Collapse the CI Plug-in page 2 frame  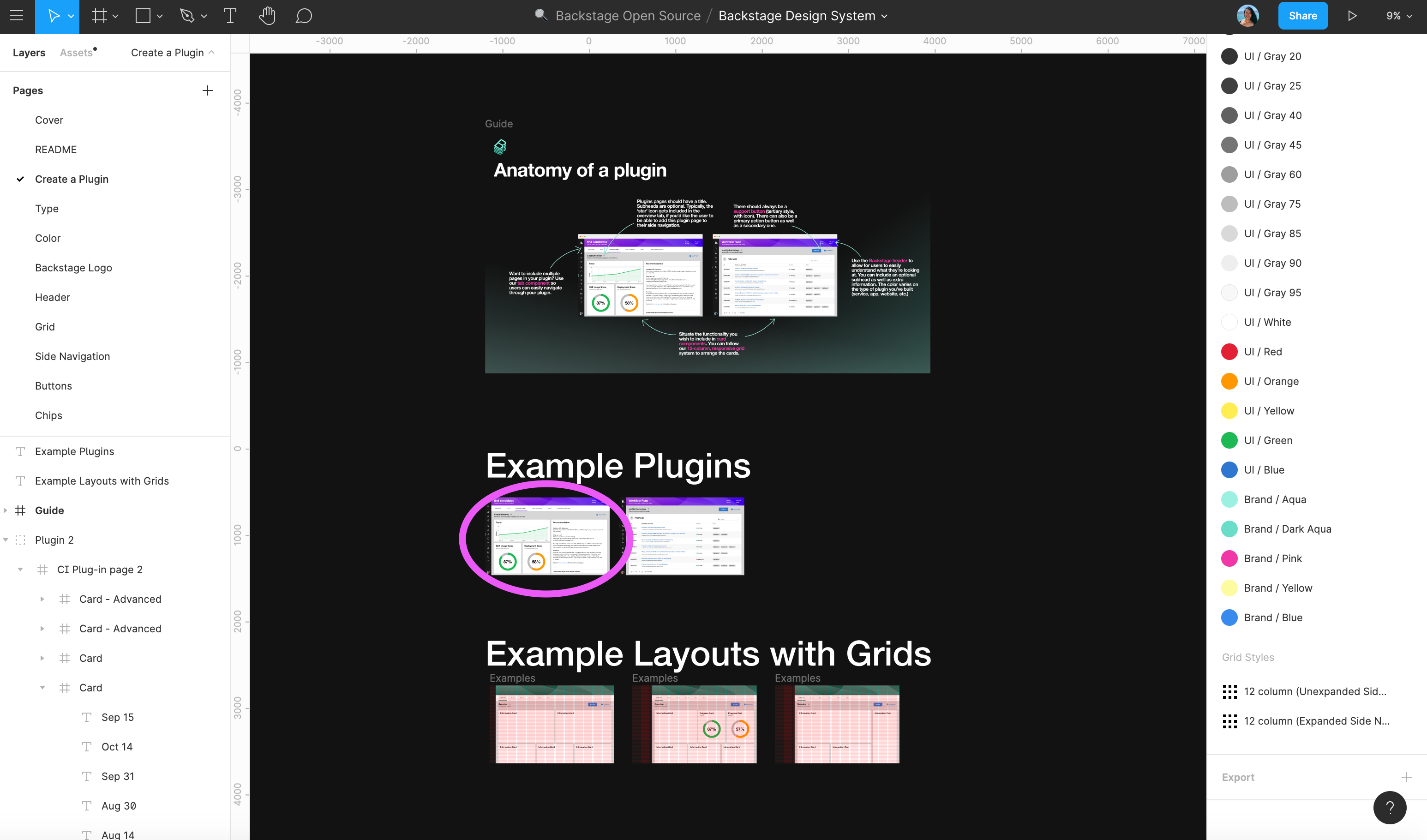[x=20, y=569]
